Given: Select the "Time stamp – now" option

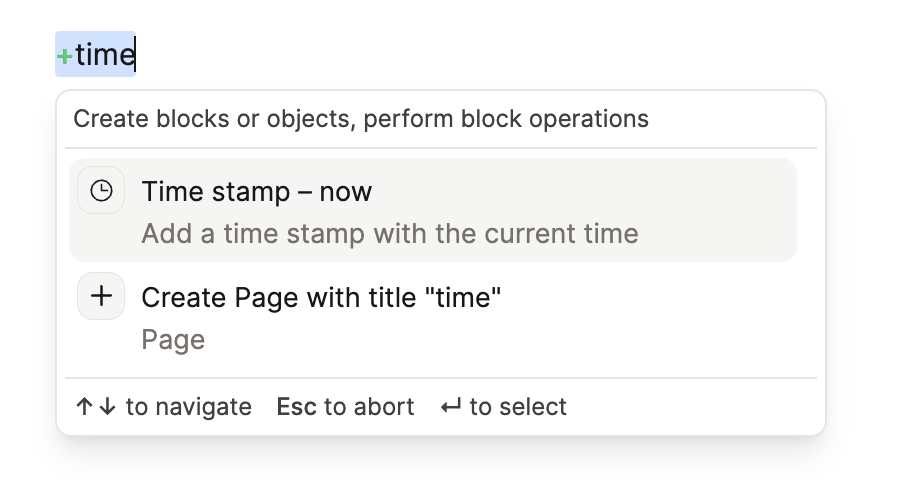Looking at the screenshot, I should pyautogui.click(x=257, y=191).
